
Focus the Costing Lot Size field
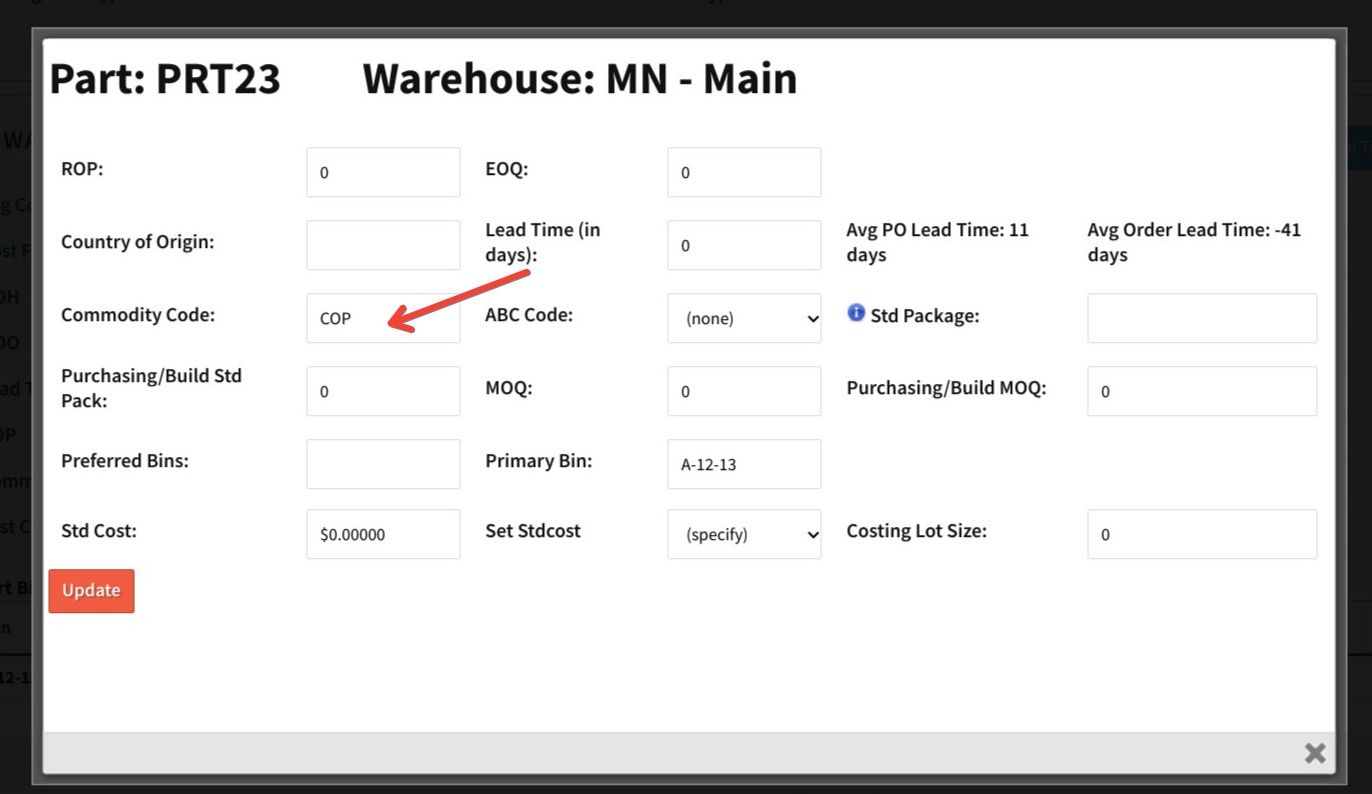(x=1202, y=534)
